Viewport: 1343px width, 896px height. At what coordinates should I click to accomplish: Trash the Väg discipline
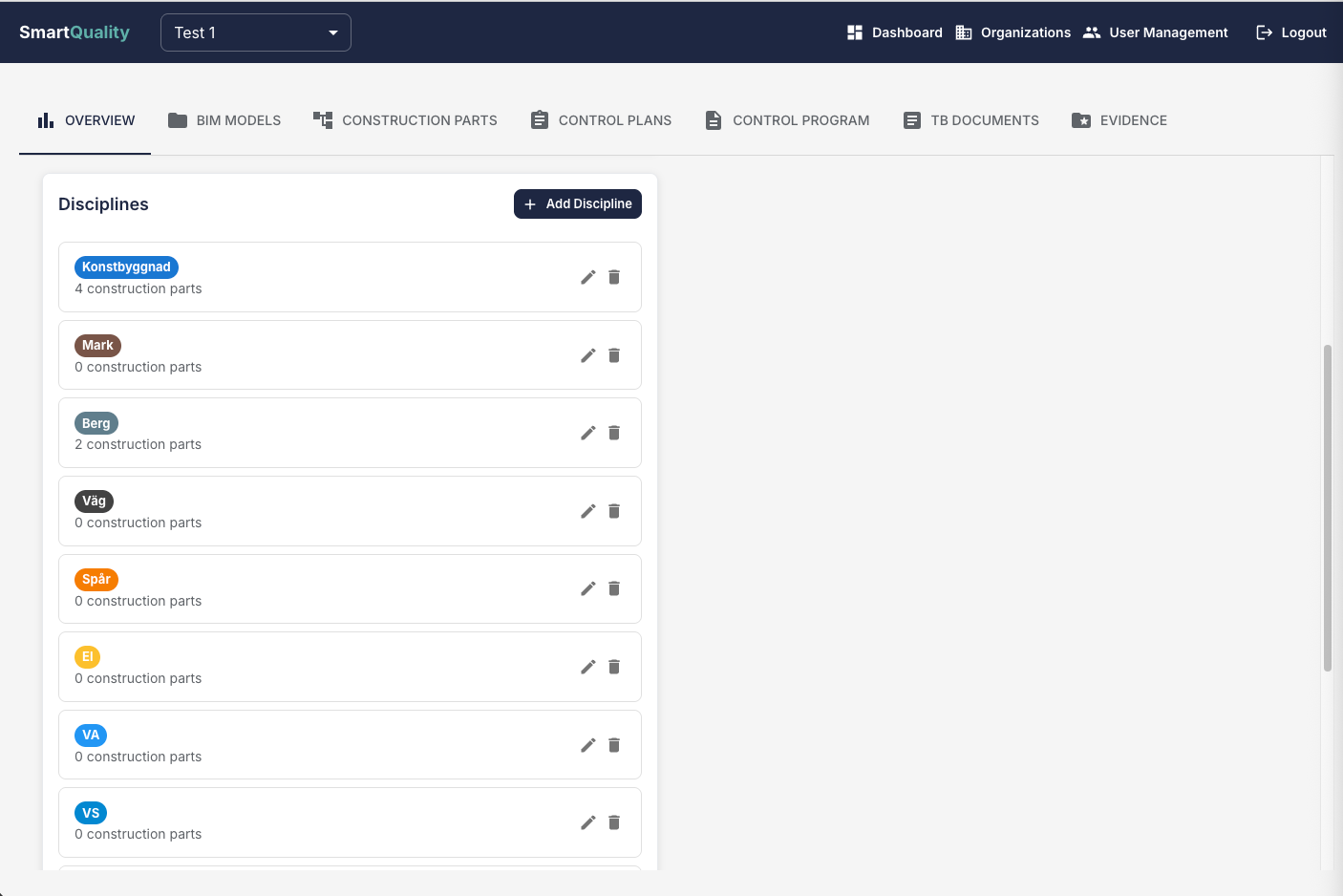(x=614, y=511)
